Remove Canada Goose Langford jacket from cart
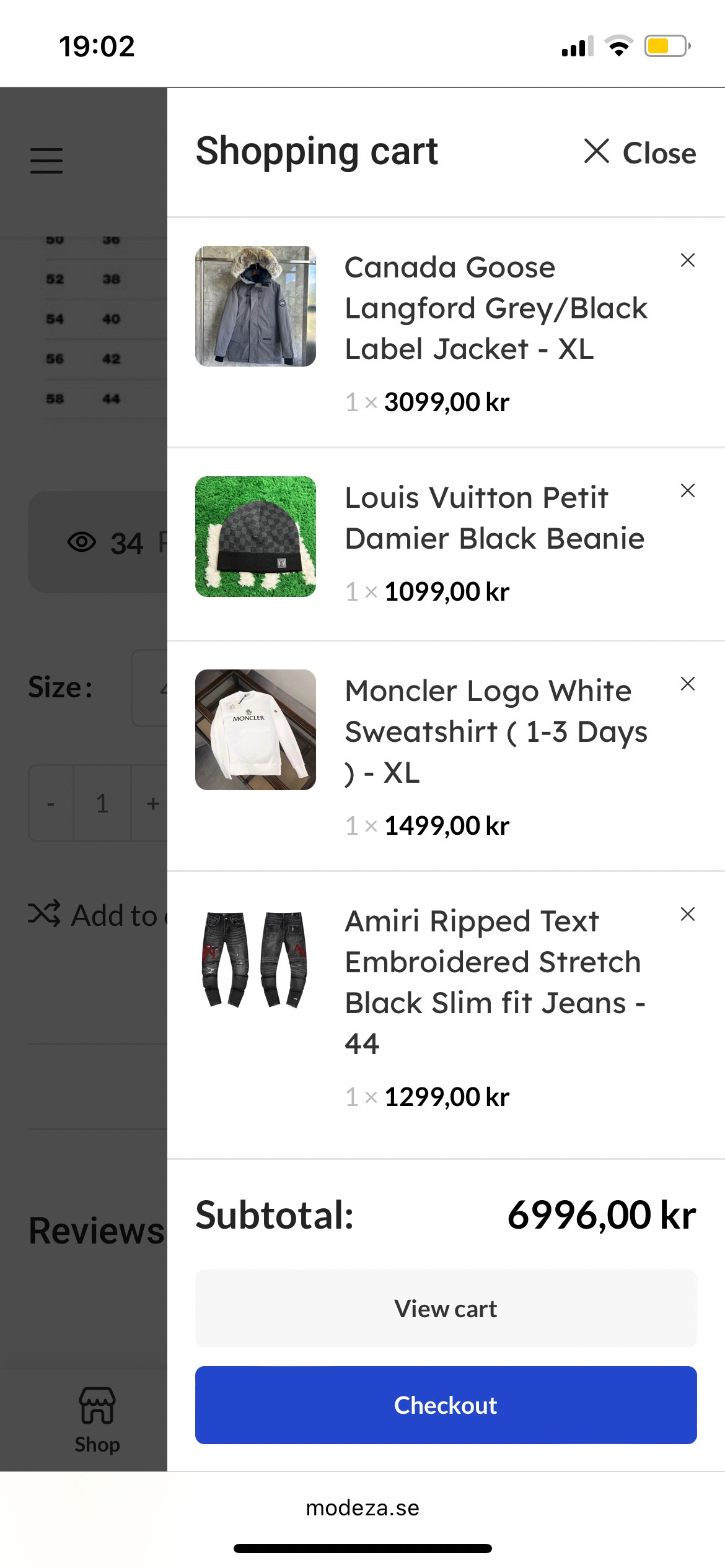 [x=687, y=260]
